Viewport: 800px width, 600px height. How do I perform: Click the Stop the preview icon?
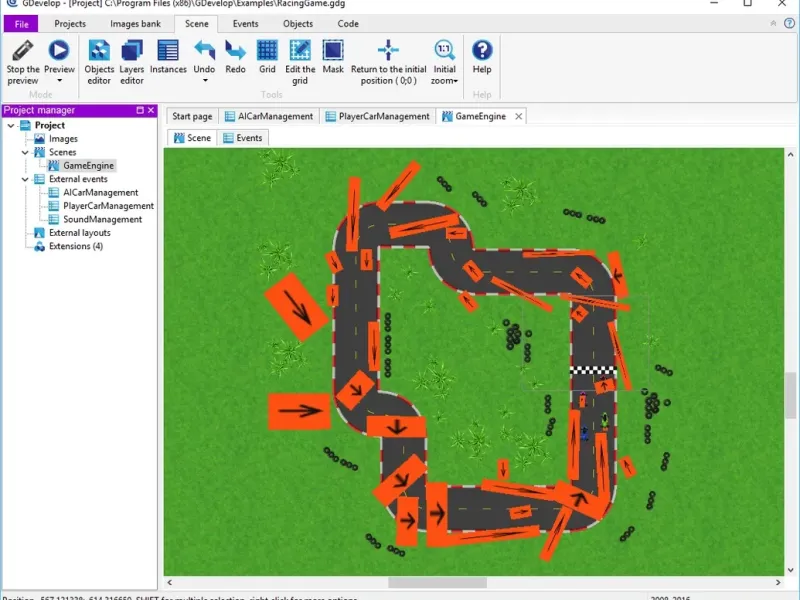pos(22,50)
